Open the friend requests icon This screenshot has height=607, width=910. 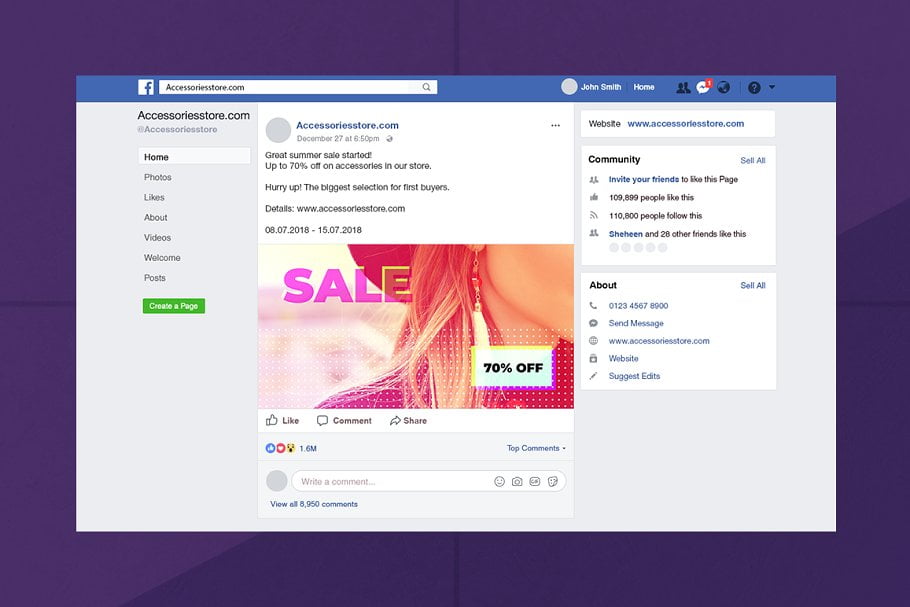tap(683, 88)
